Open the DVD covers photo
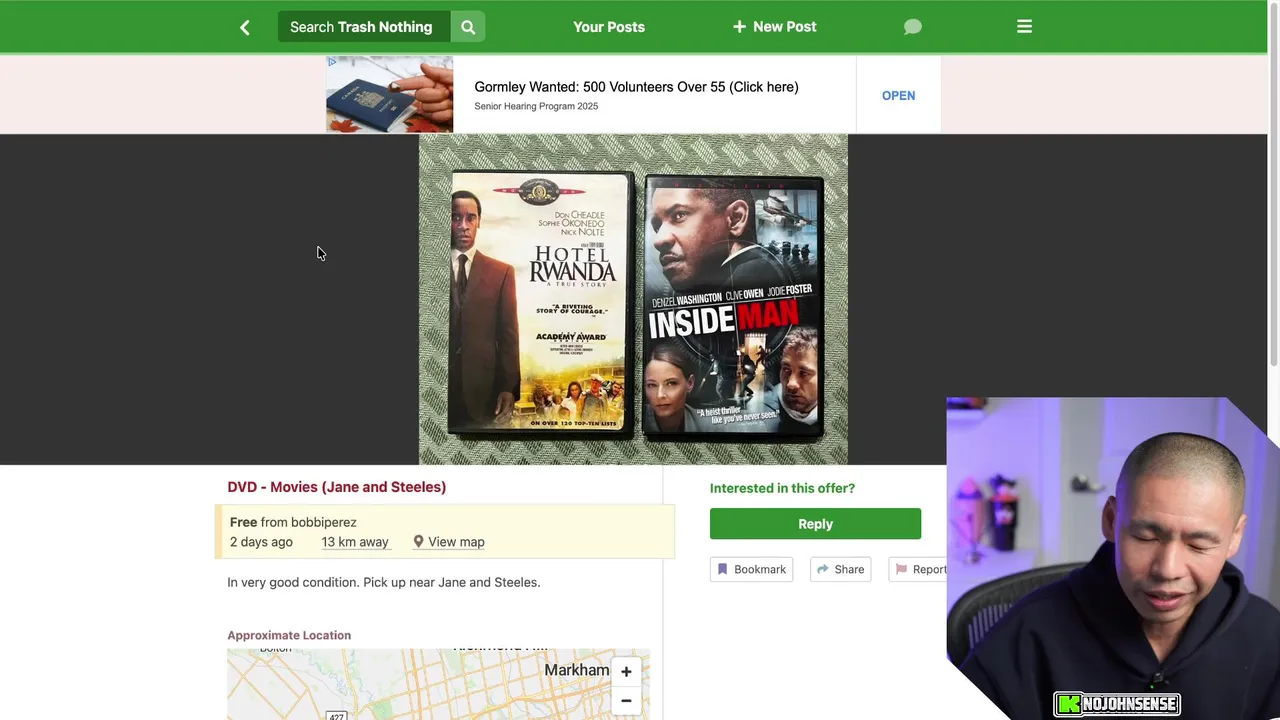1280x720 pixels. click(633, 299)
